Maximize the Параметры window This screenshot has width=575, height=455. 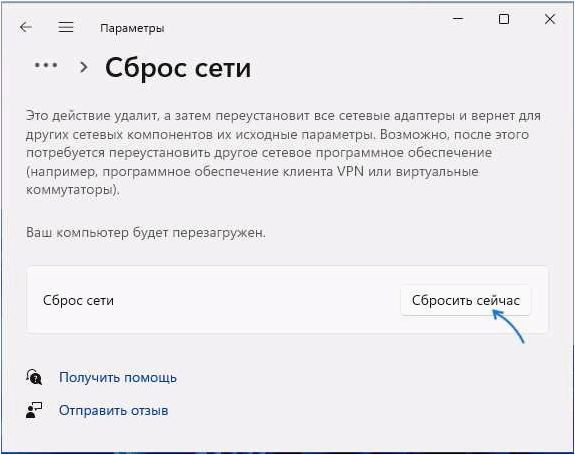tap(504, 19)
